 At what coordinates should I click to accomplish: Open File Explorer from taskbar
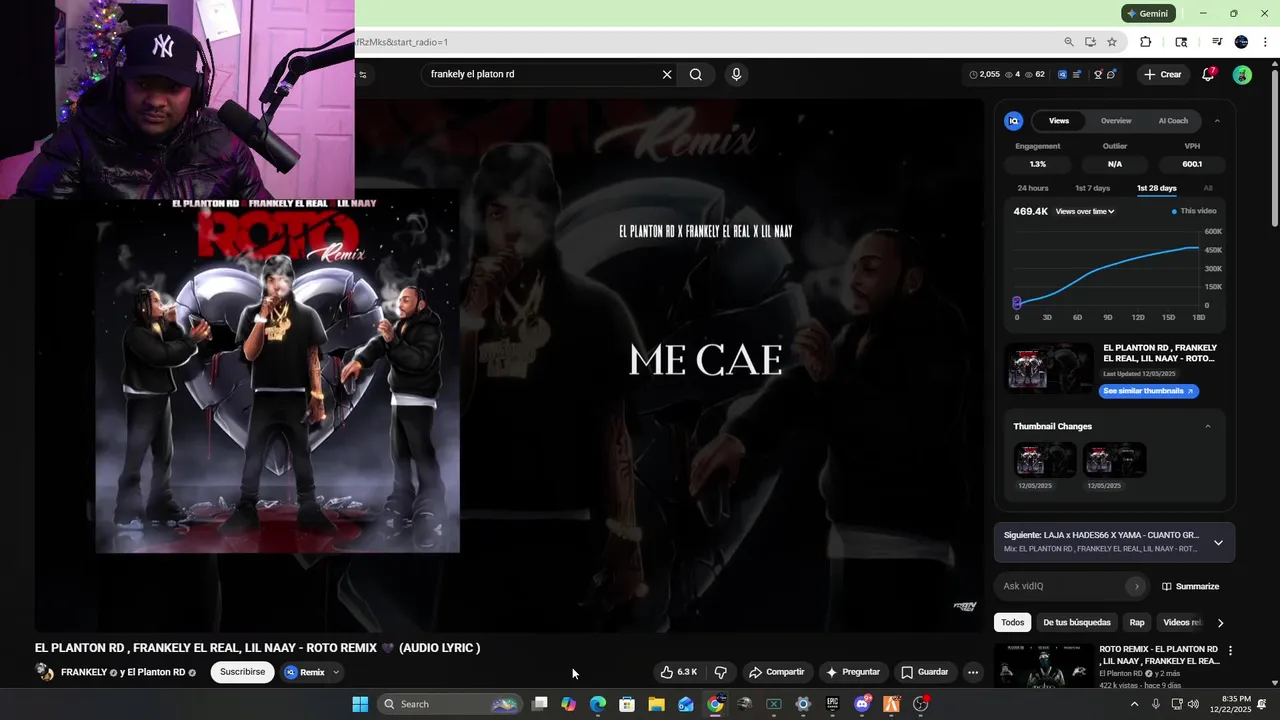[x=656, y=704]
